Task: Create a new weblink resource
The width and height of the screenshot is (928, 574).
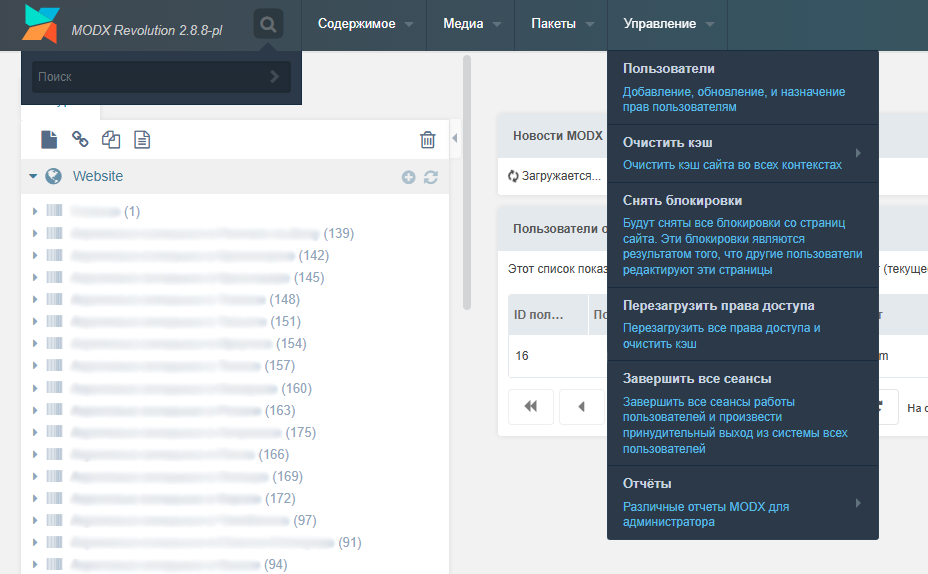Action: (x=80, y=140)
